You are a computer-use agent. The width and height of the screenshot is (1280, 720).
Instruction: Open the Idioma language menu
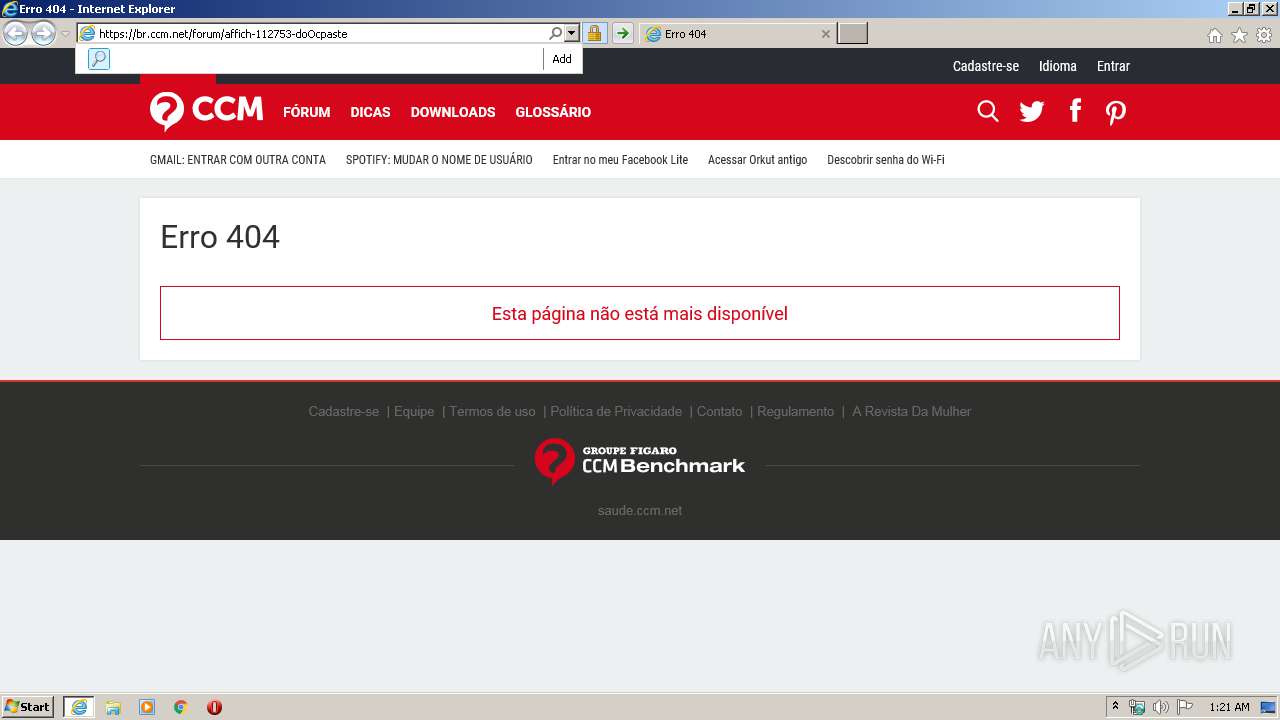(x=1057, y=66)
